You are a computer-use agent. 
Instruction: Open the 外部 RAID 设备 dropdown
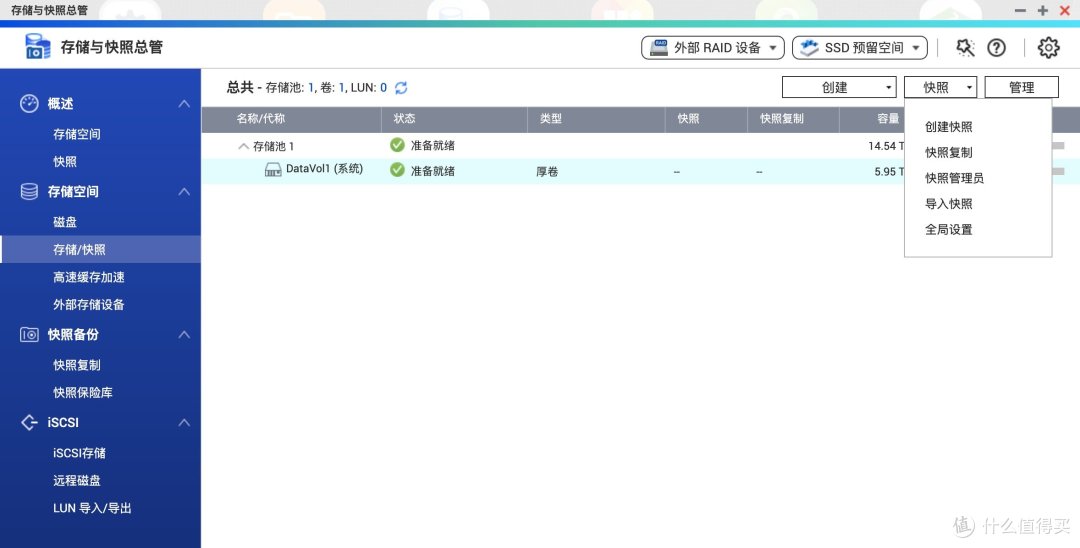tap(712, 48)
